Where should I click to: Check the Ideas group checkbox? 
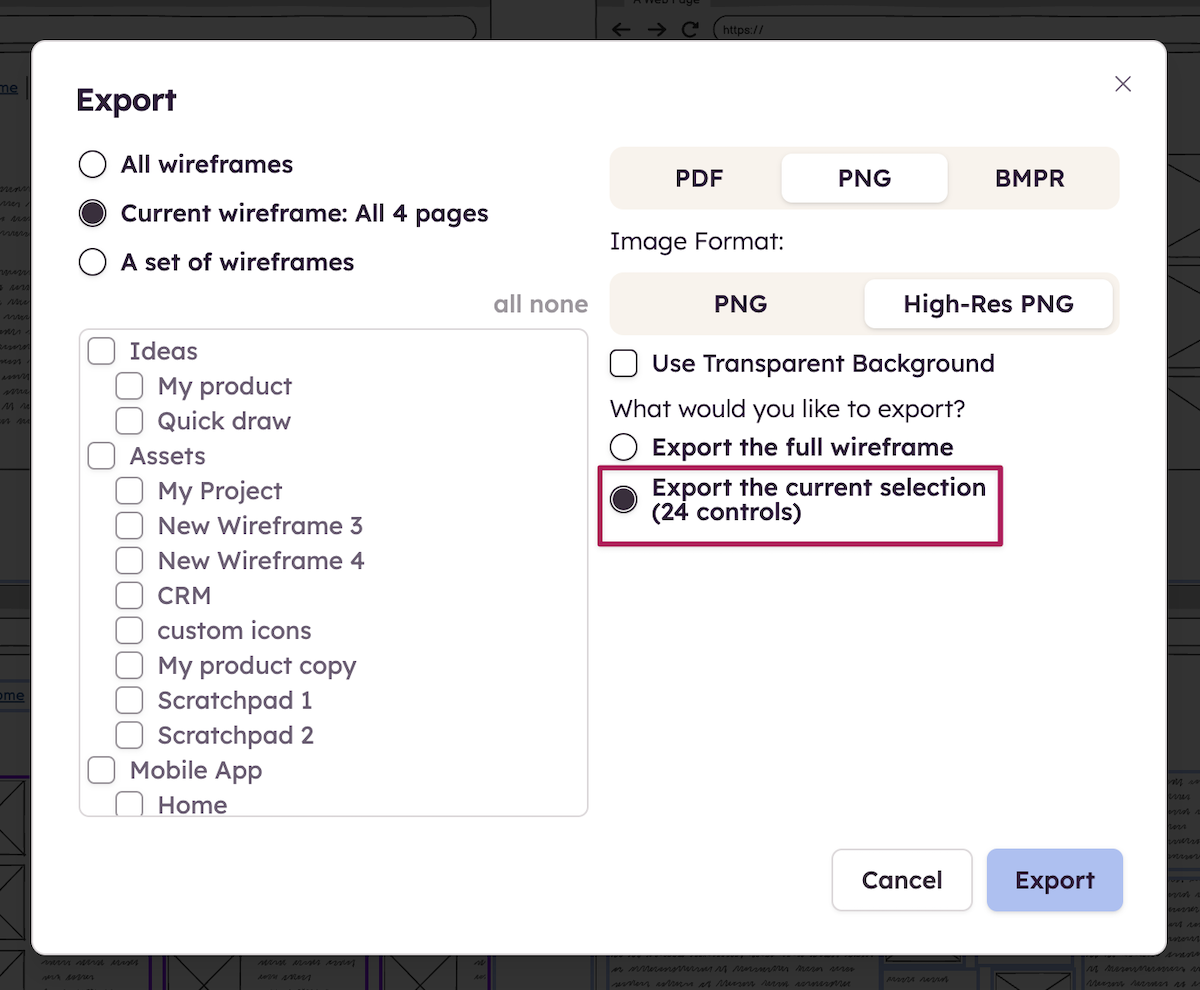point(102,351)
